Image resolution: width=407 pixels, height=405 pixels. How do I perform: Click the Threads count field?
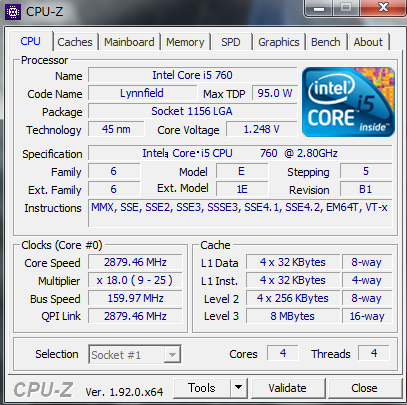(x=374, y=353)
